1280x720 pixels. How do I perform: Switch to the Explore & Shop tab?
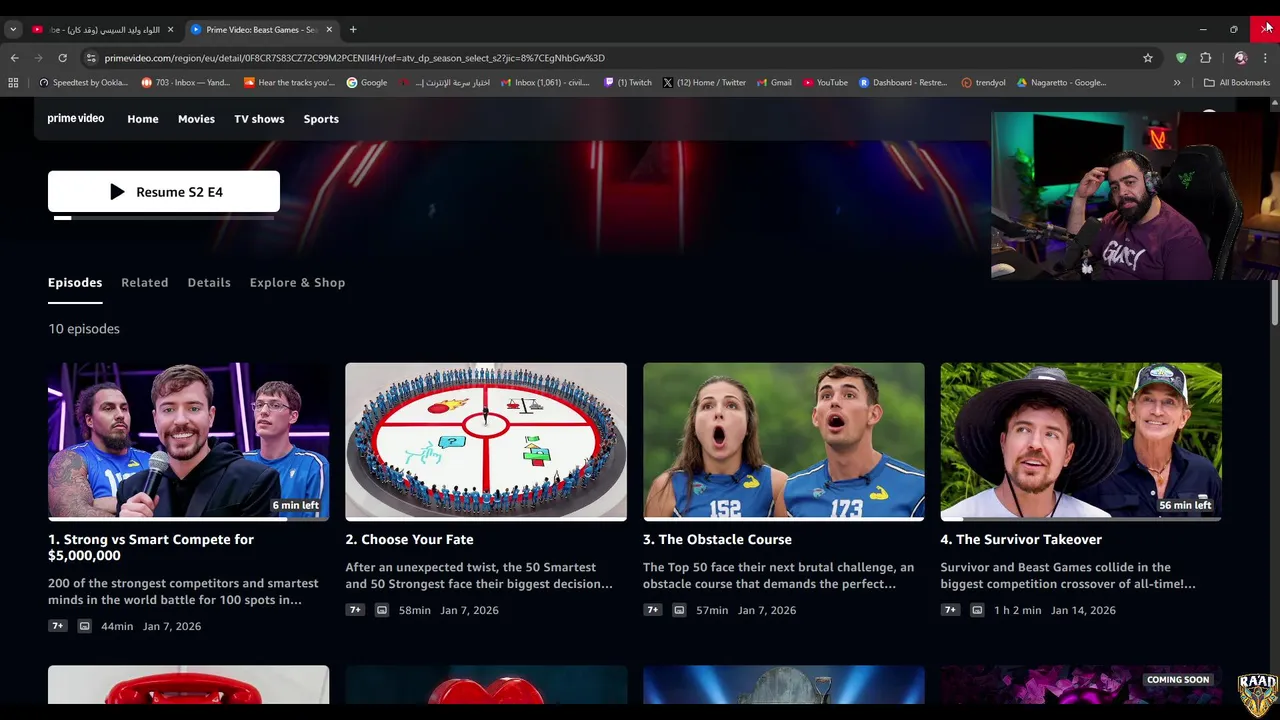pos(297,283)
